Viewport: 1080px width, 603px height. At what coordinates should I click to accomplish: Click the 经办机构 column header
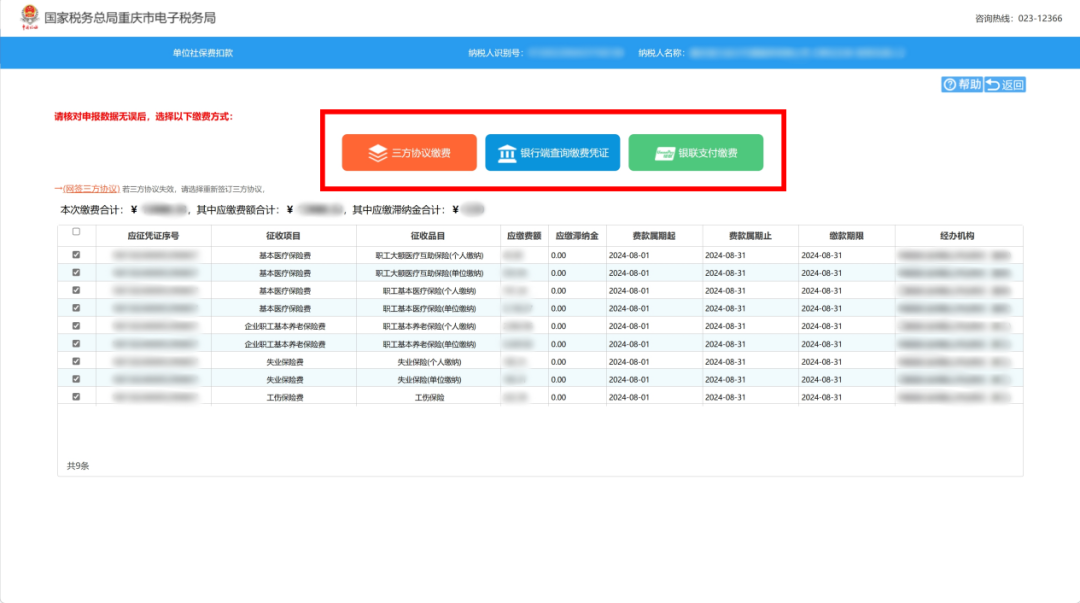point(957,236)
